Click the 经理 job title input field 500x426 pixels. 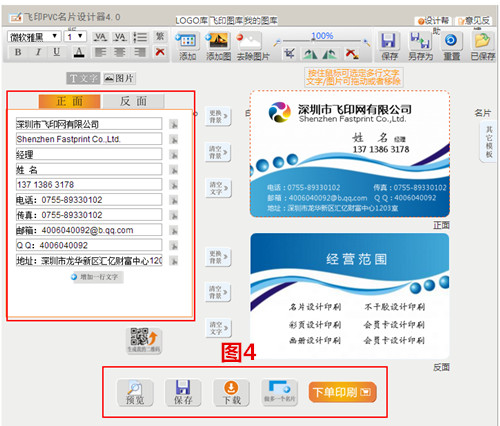tap(89, 154)
